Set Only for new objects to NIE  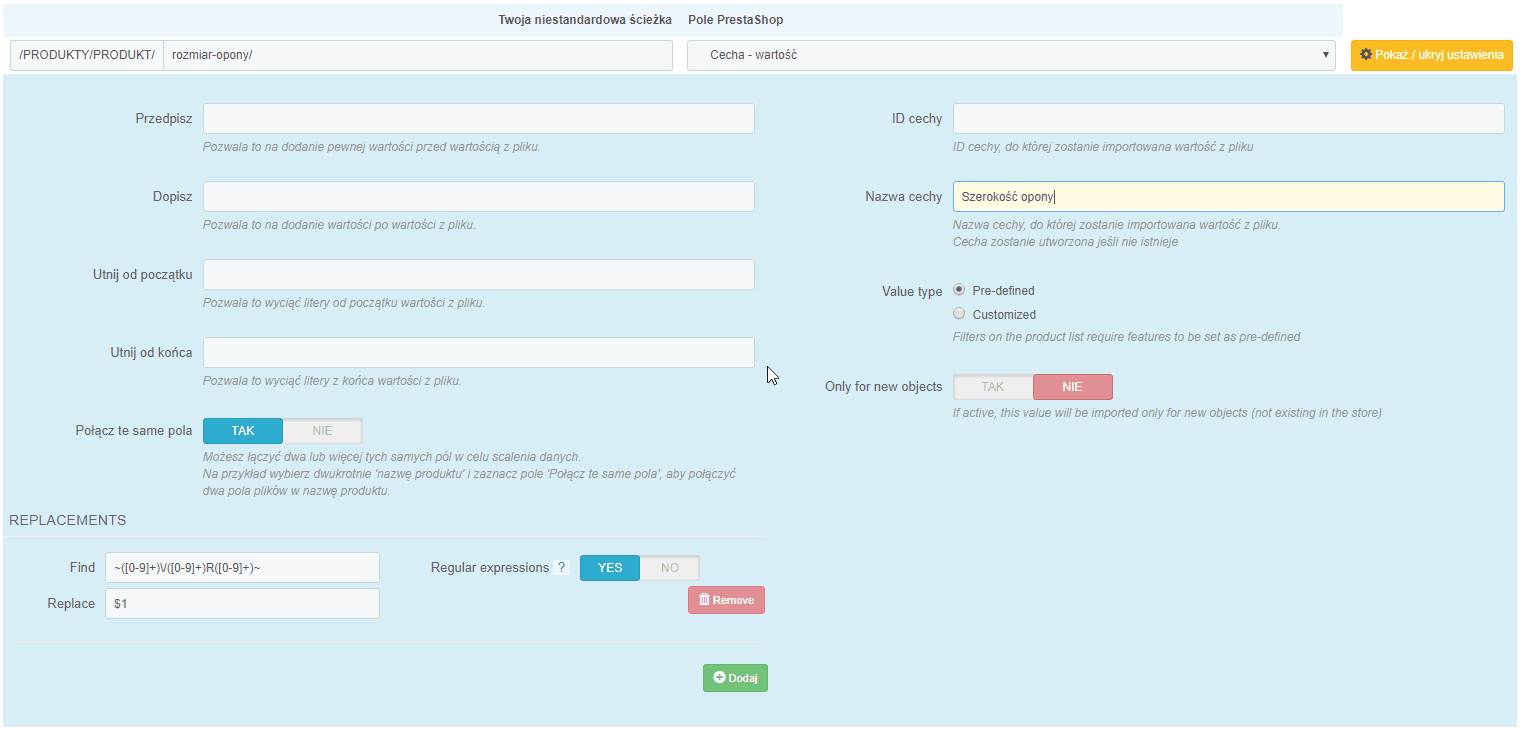click(1072, 387)
